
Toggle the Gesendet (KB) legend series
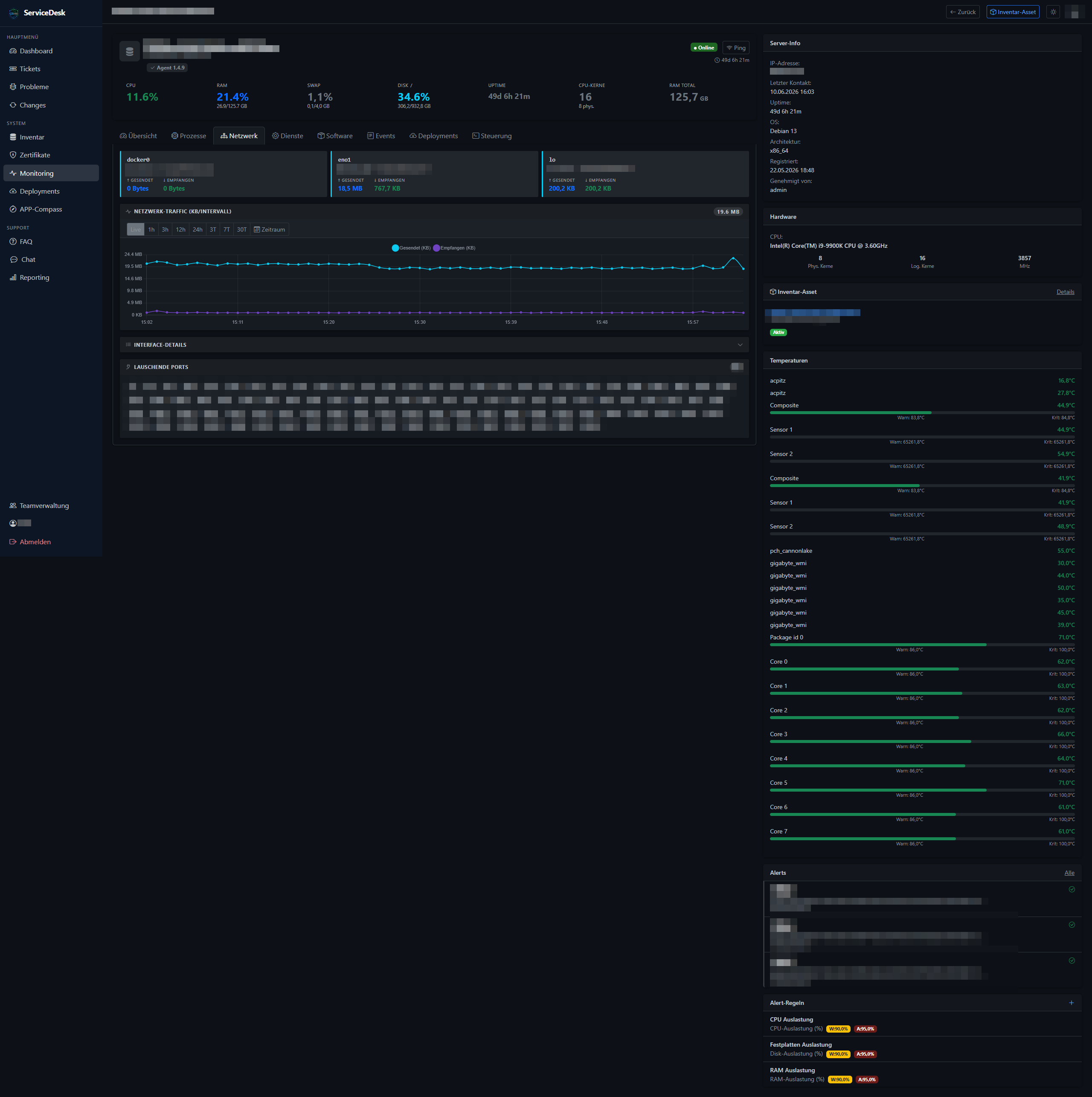click(x=411, y=248)
